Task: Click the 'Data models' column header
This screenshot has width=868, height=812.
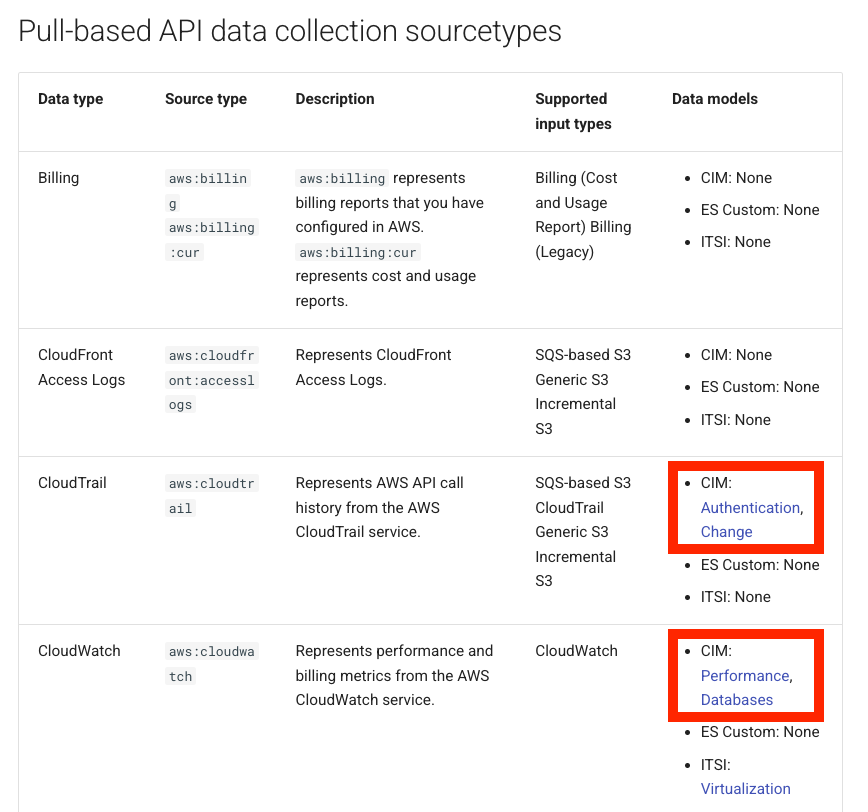Action: click(x=715, y=99)
